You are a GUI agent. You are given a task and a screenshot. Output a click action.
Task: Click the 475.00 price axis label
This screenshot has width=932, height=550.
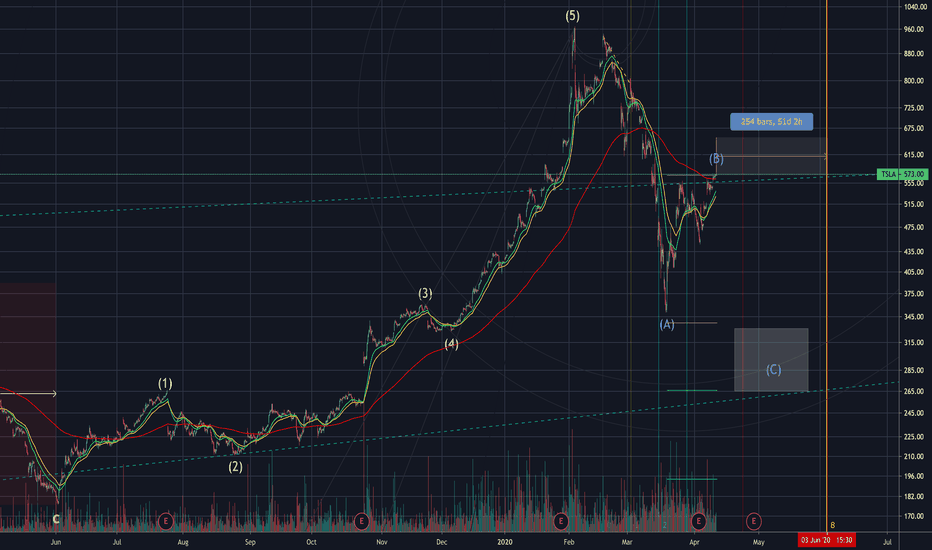tap(914, 227)
